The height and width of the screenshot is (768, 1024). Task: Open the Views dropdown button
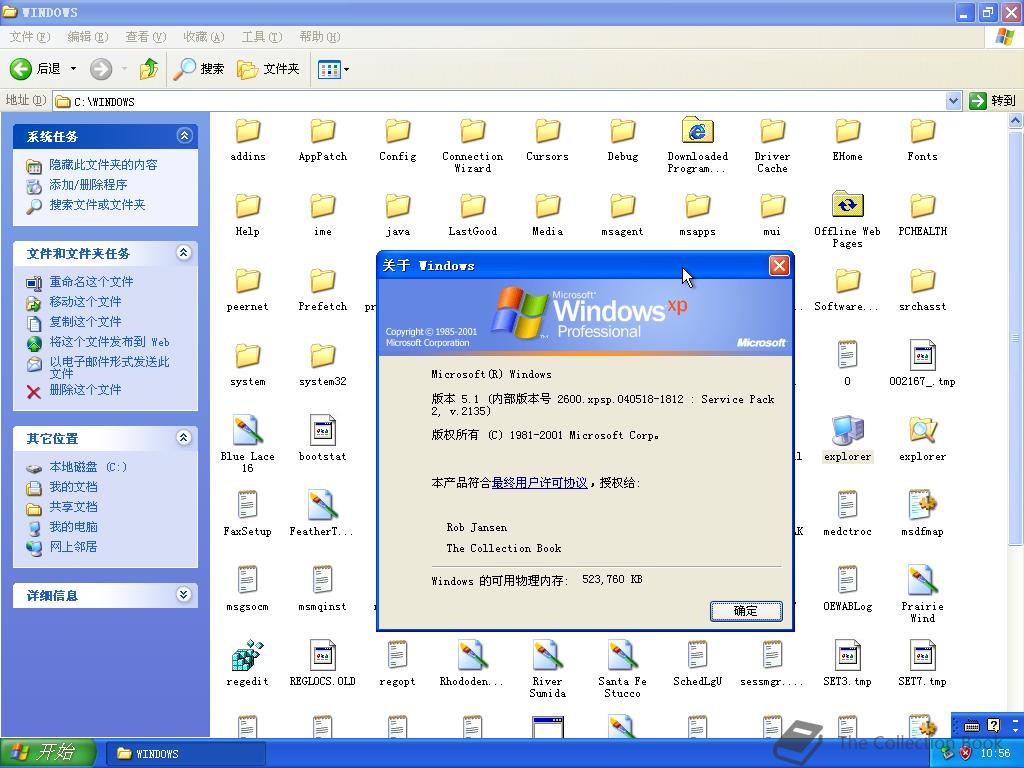coord(334,69)
